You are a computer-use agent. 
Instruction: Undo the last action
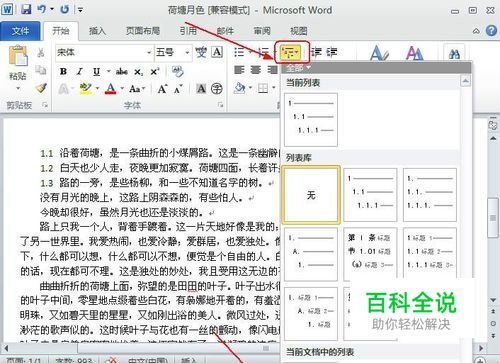pyautogui.click(x=42, y=9)
